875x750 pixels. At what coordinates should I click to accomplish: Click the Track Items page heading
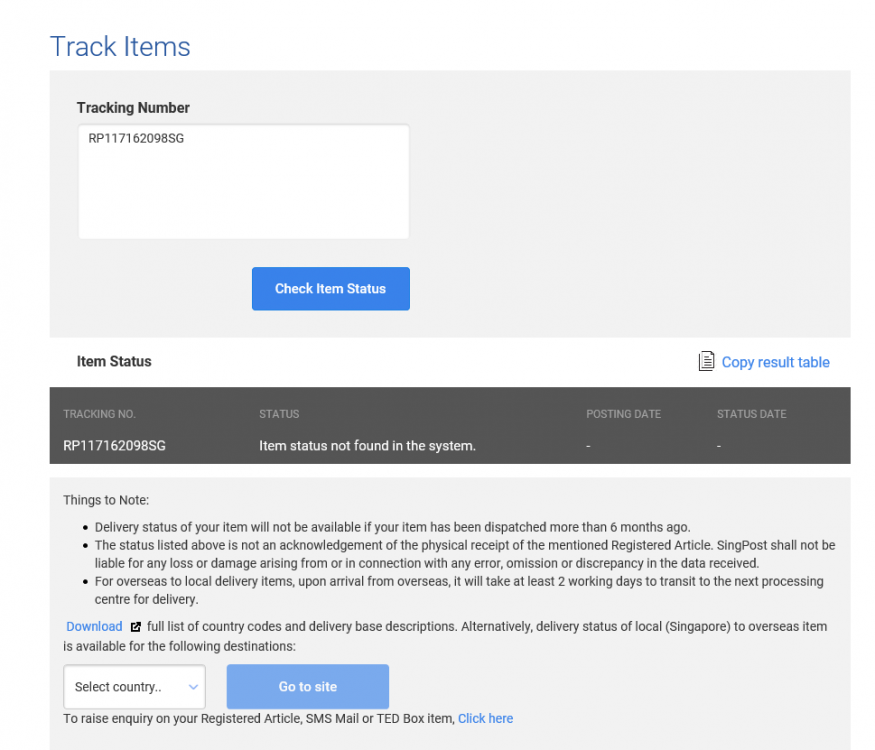[120, 47]
